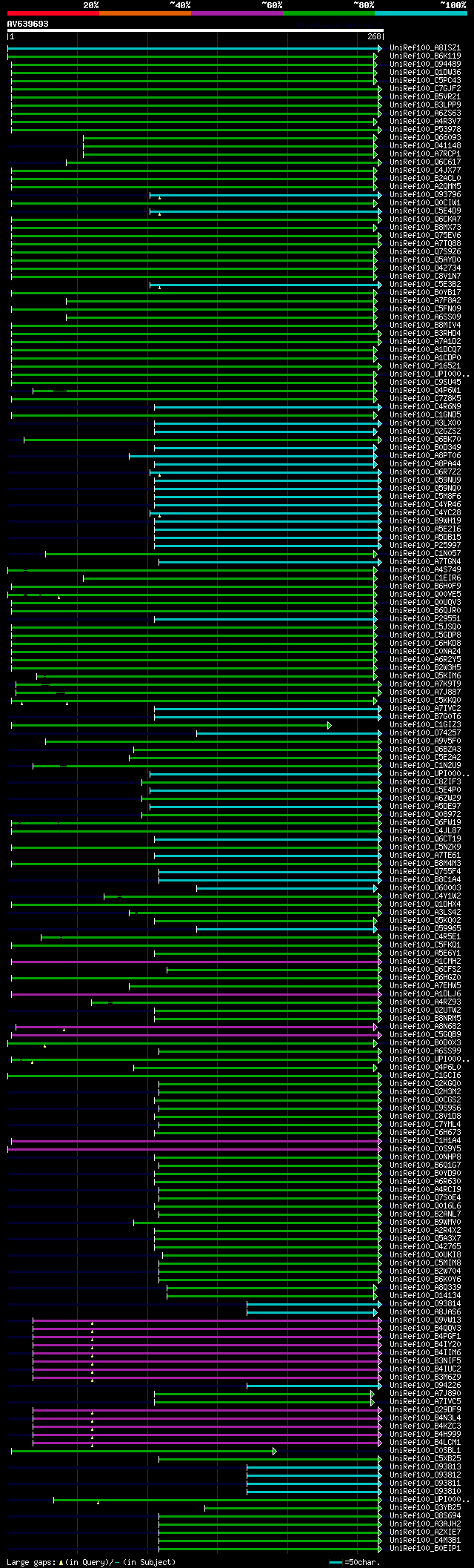Screen dimensions: 474x1568
Task: Open hit UniRef100_A8PA44
Action: (x=425, y=464)
